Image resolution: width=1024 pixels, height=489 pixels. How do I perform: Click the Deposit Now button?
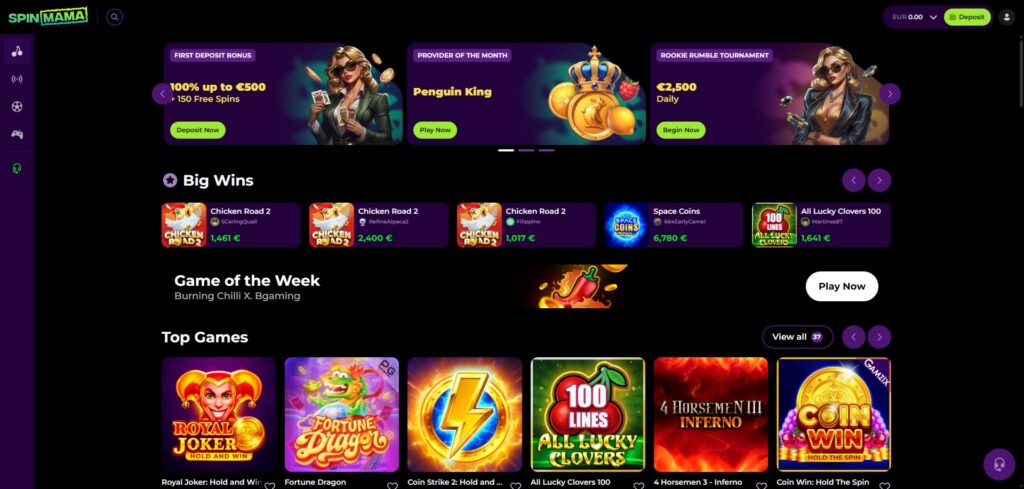[198, 130]
